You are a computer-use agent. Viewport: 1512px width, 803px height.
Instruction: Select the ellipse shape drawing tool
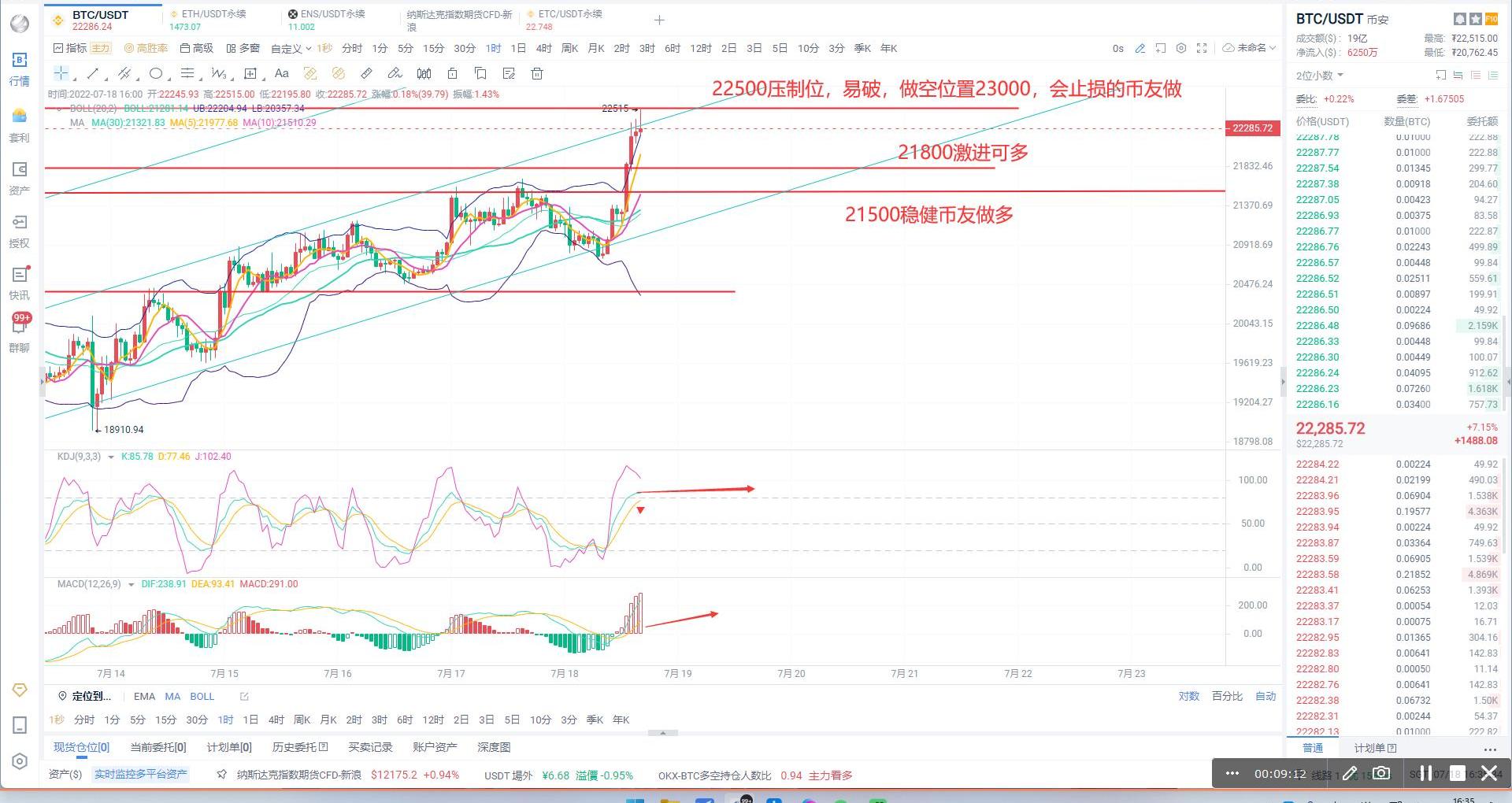point(156,74)
